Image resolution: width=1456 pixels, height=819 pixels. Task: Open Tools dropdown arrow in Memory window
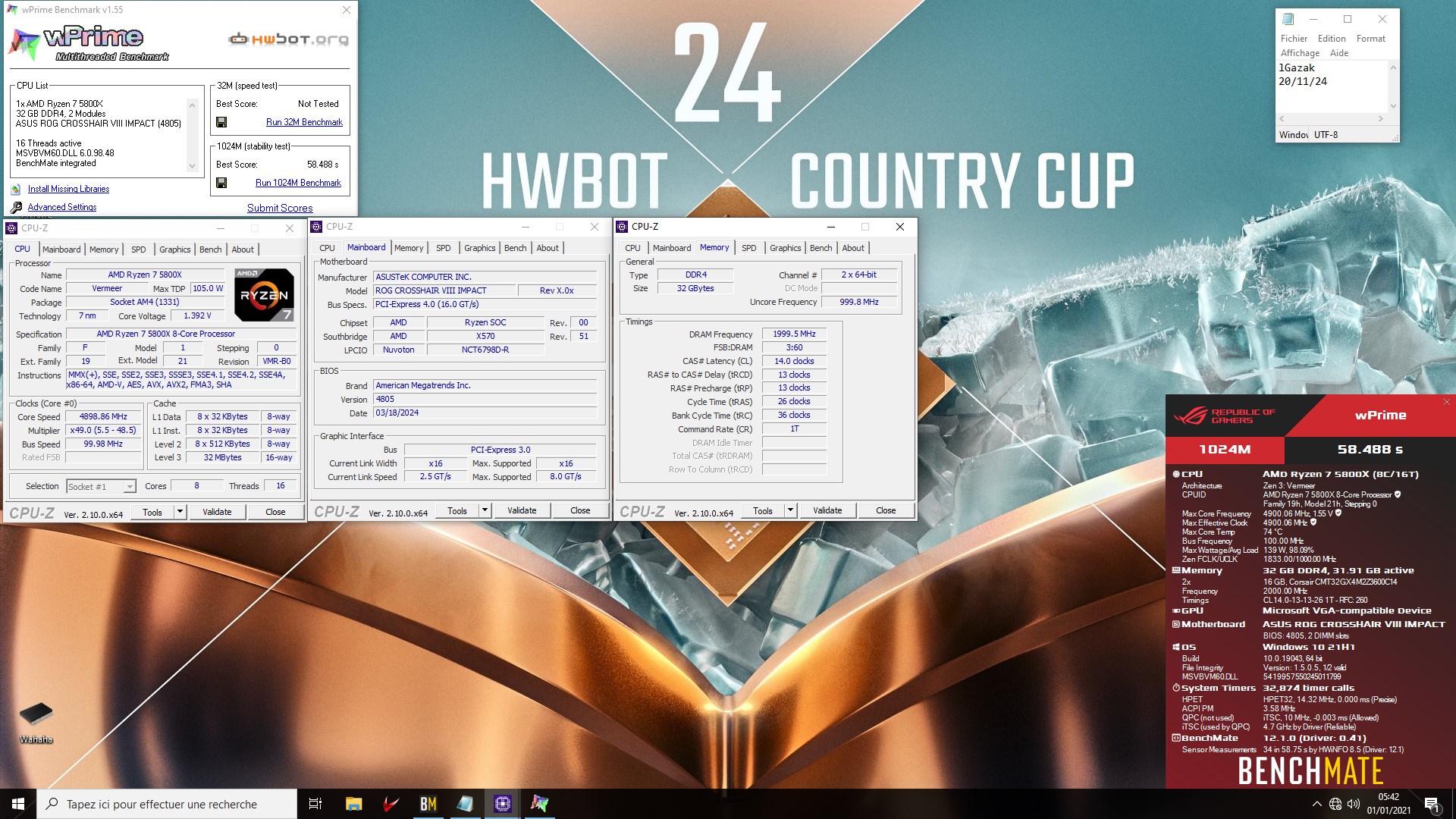790,510
